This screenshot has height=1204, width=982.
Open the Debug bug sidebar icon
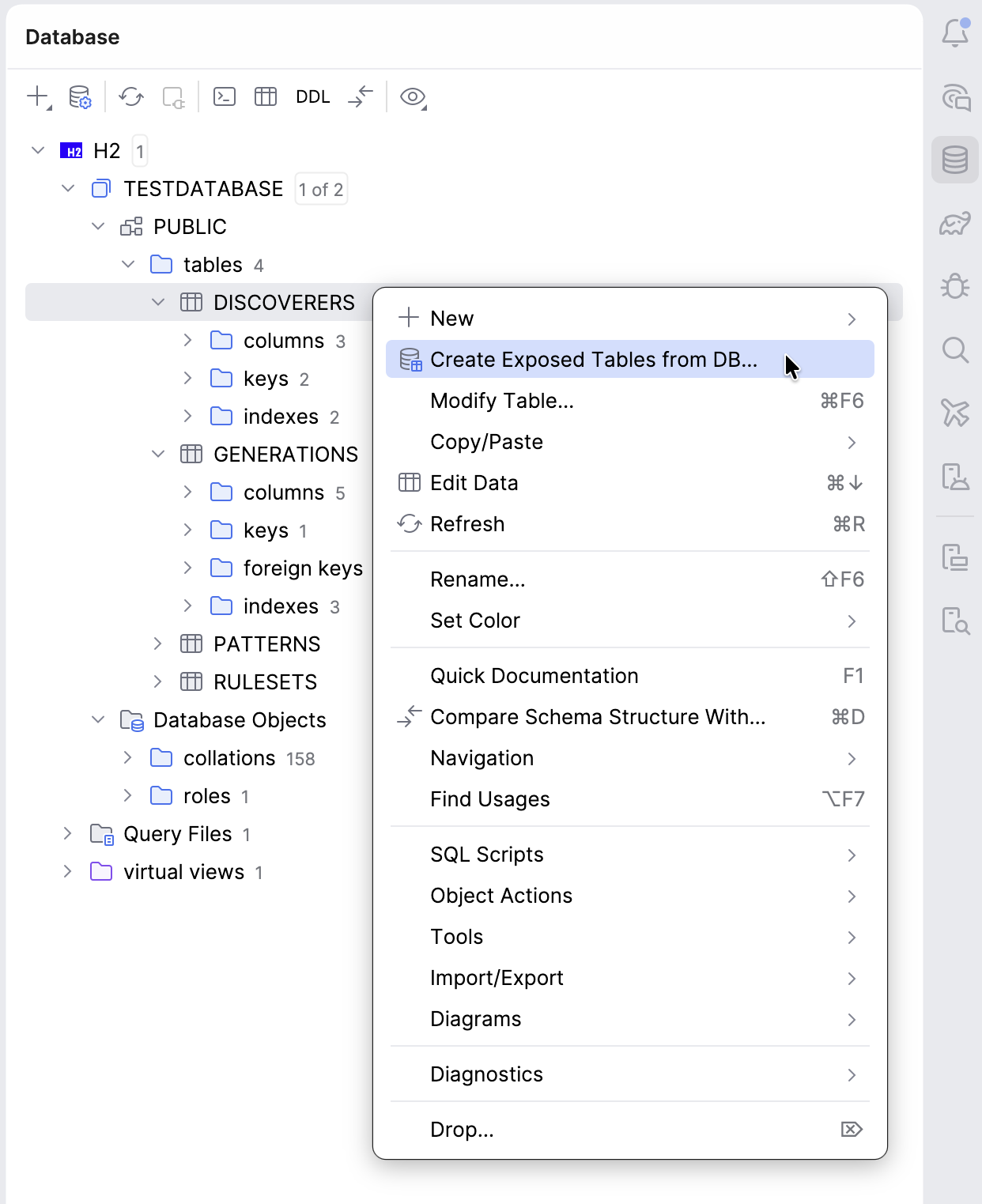pyautogui.click(x=955, y=286)
